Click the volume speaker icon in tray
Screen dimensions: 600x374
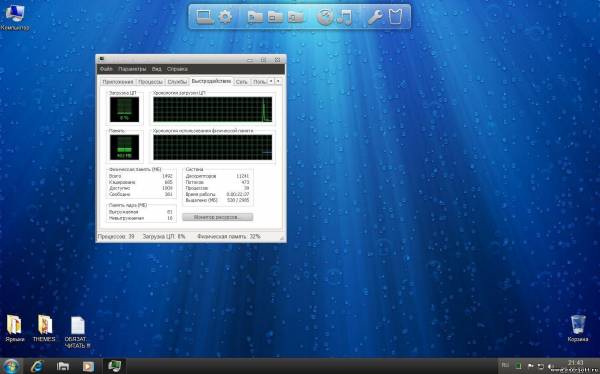coord(550,366)
